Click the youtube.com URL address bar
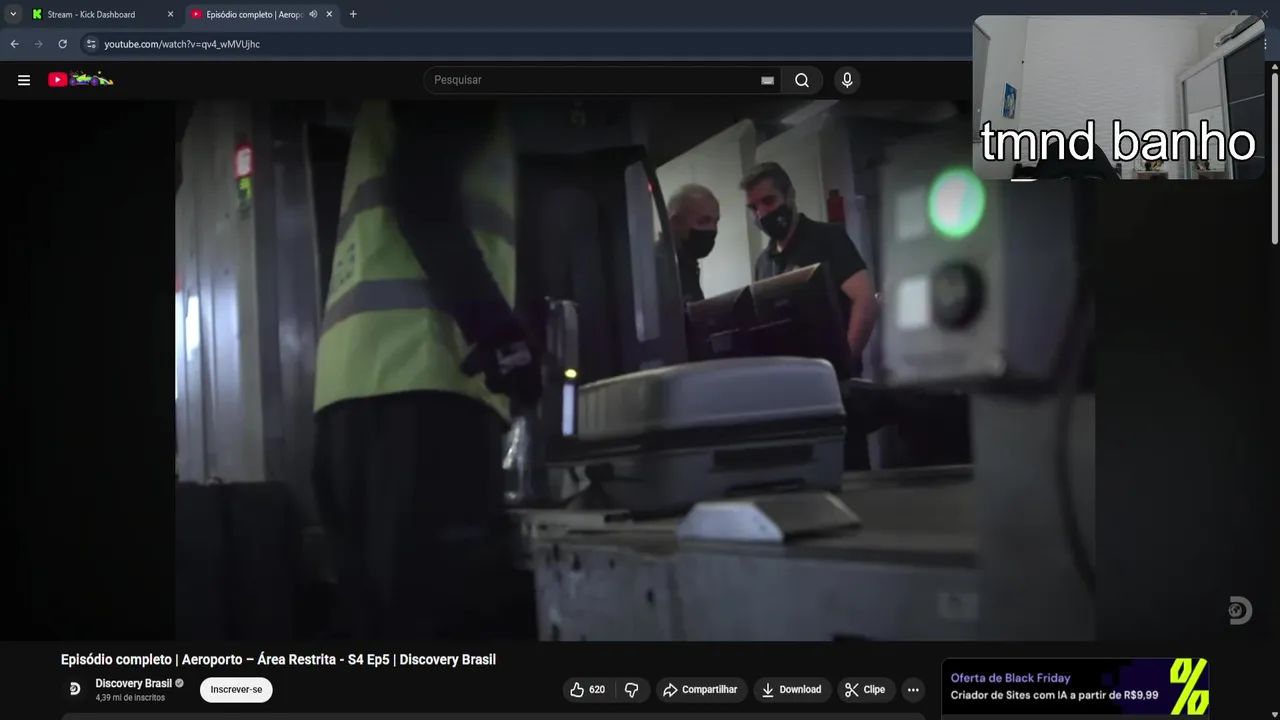Screen dimensions: 1280x720 (x=182, y=44)
